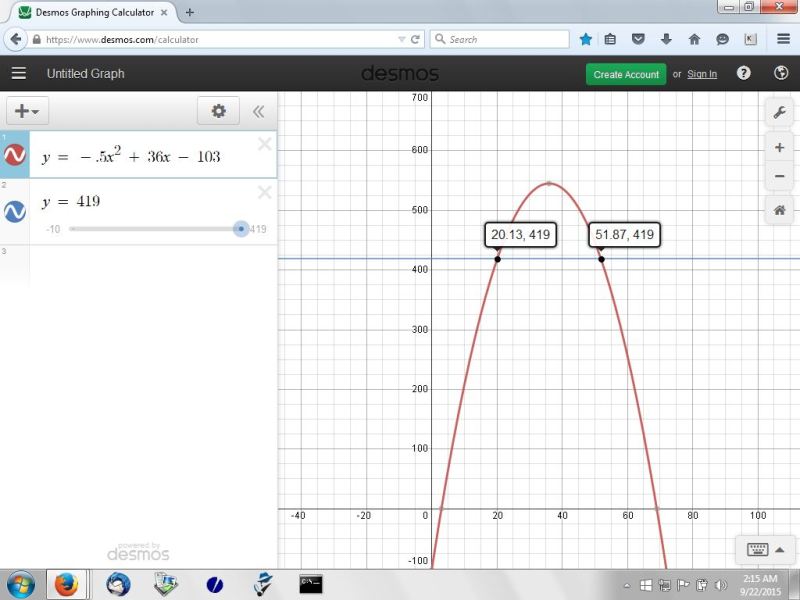Show hidden system tray icons
Viewport: 800px width, 600px height.
point(627,586)
